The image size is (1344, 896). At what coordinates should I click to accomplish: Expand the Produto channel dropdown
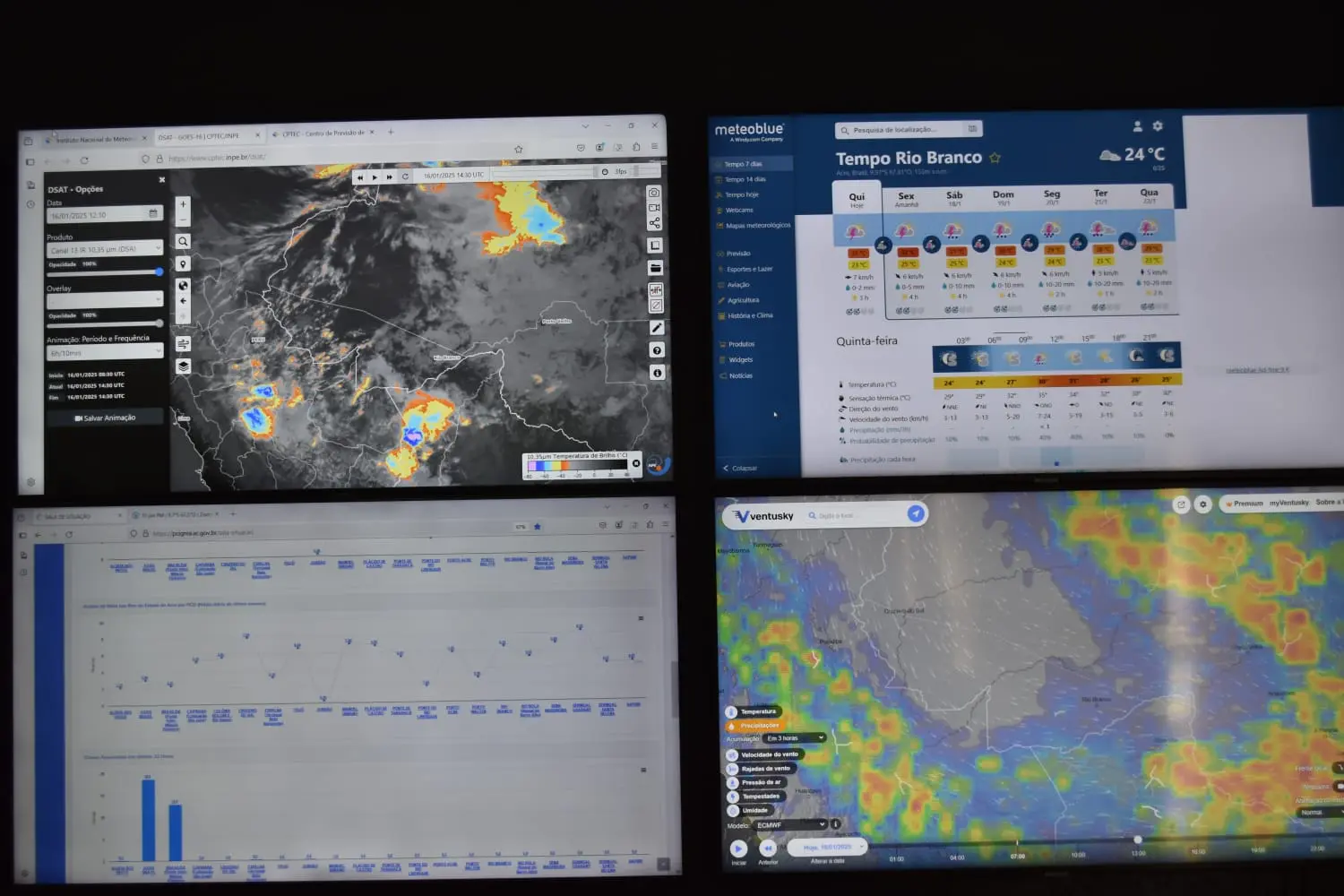[x=105, y=249]
